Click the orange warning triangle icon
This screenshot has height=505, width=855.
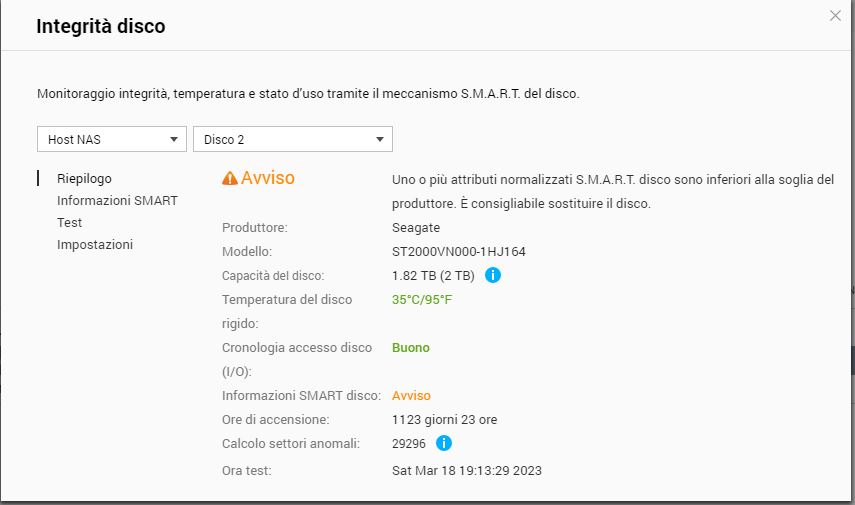click(x=230, y=178)
